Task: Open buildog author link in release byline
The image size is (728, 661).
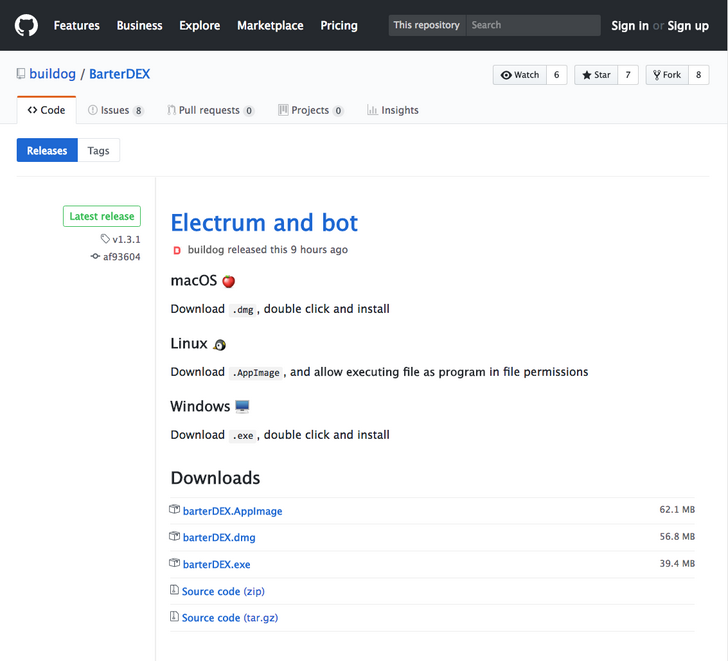Action: [x=206, y=250]
